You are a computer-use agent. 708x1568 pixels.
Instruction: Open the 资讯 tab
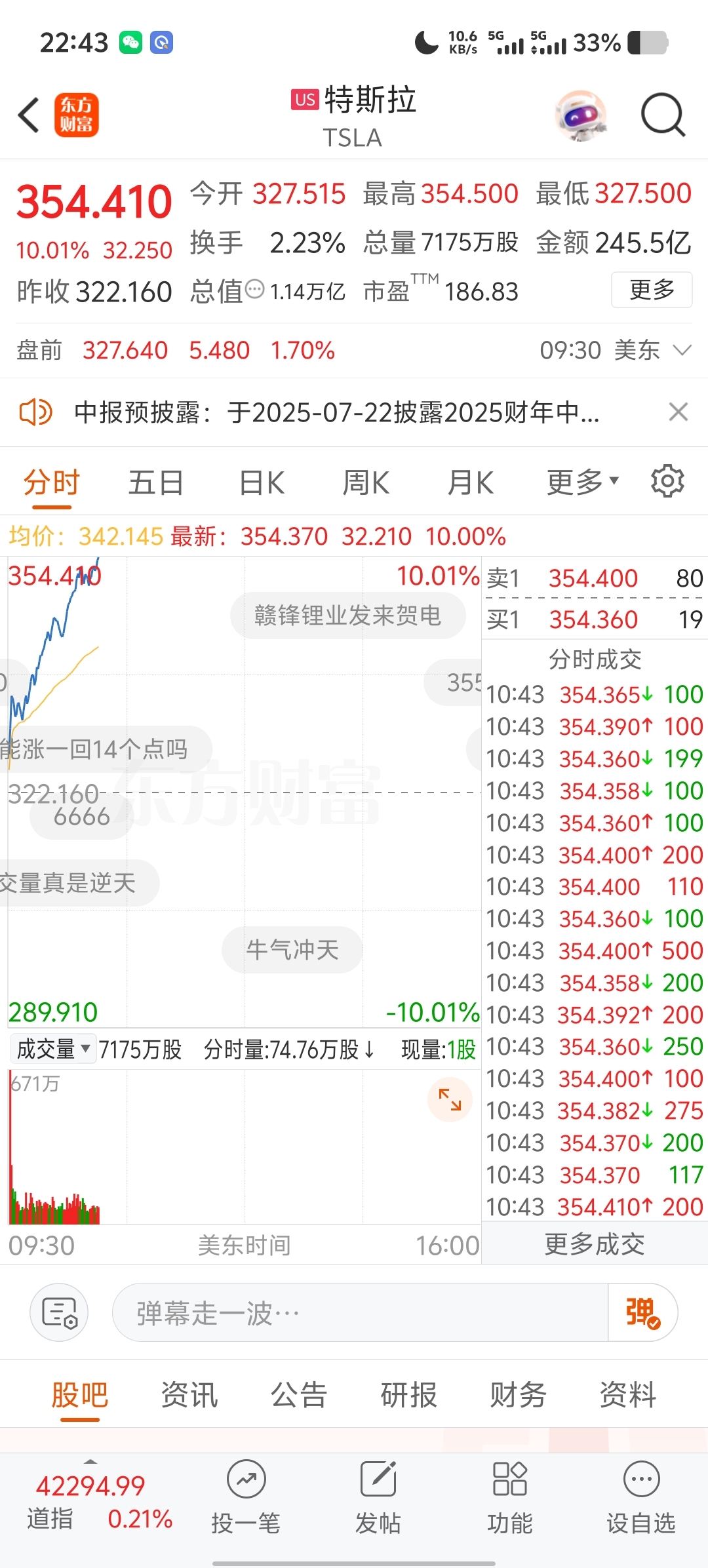(189, 1395)
